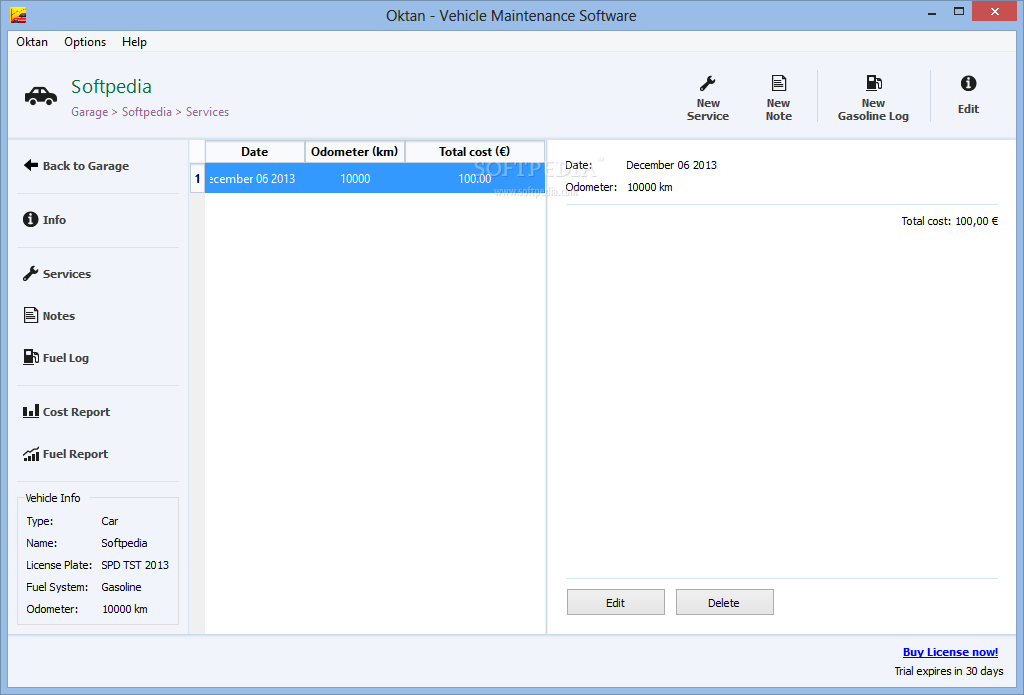
Task: Click the New Gasoline Log label text
Action: tap(873, 110)
